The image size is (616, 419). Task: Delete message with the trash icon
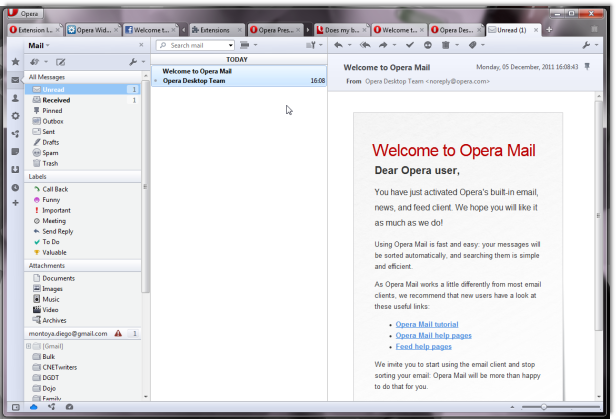pyautogui.click(x=446, y=45)
